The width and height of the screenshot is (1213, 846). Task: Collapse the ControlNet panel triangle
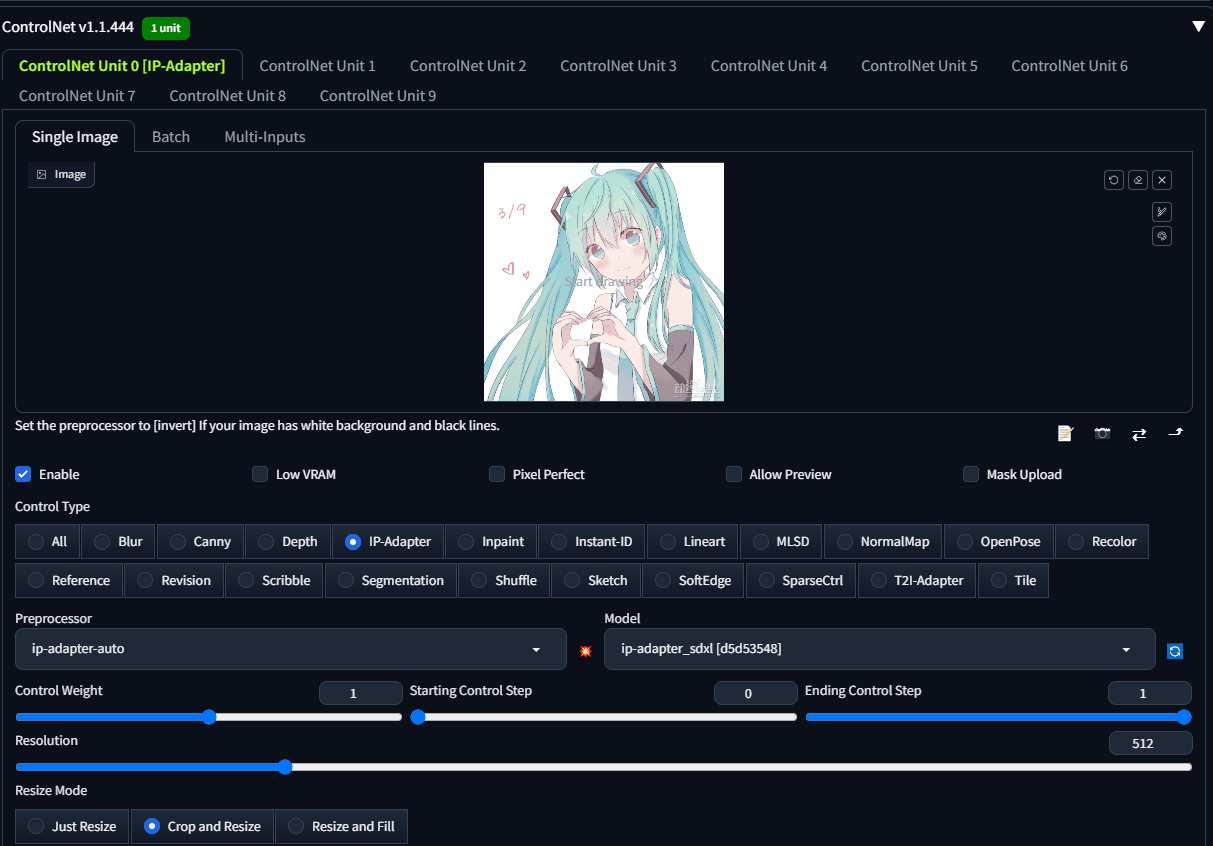click(1198, 27)
